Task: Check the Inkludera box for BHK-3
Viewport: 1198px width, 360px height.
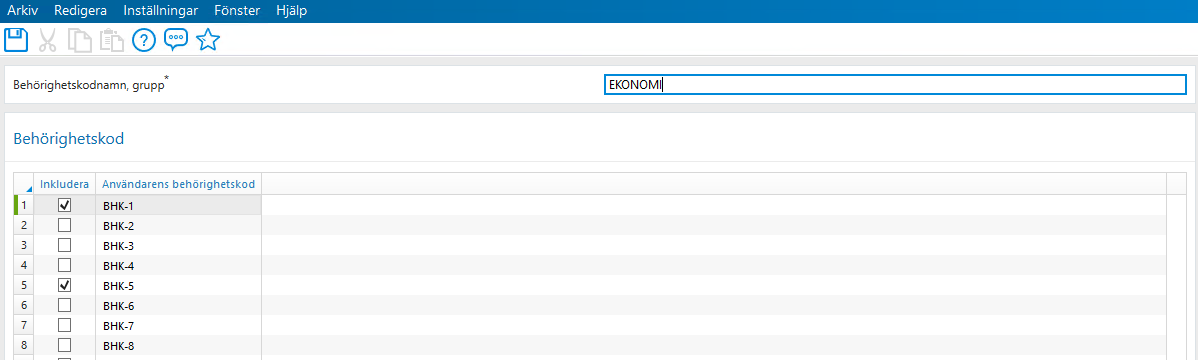Action: (65, 245)
